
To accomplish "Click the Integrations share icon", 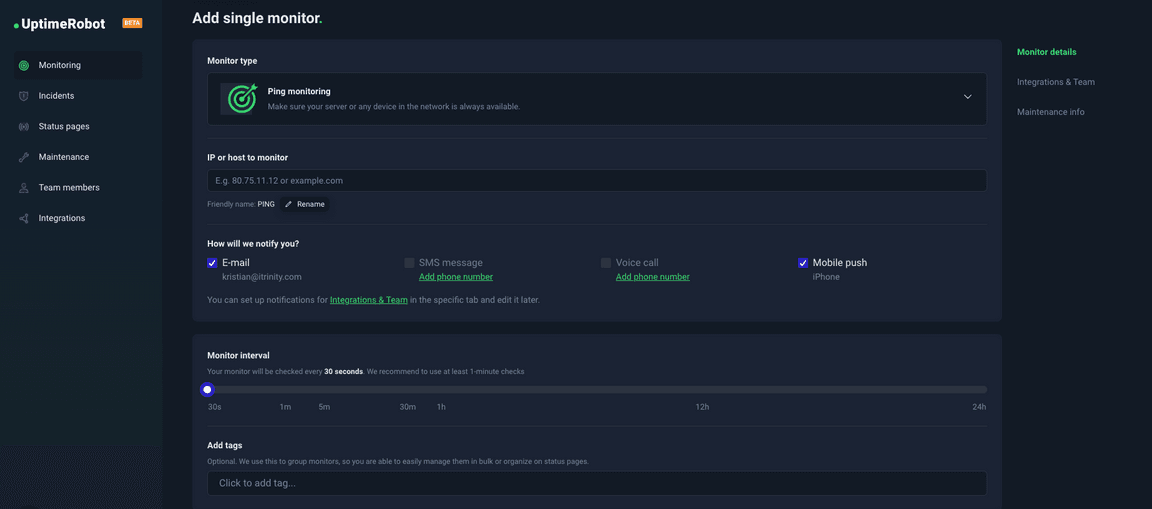I will coord(24,218).
